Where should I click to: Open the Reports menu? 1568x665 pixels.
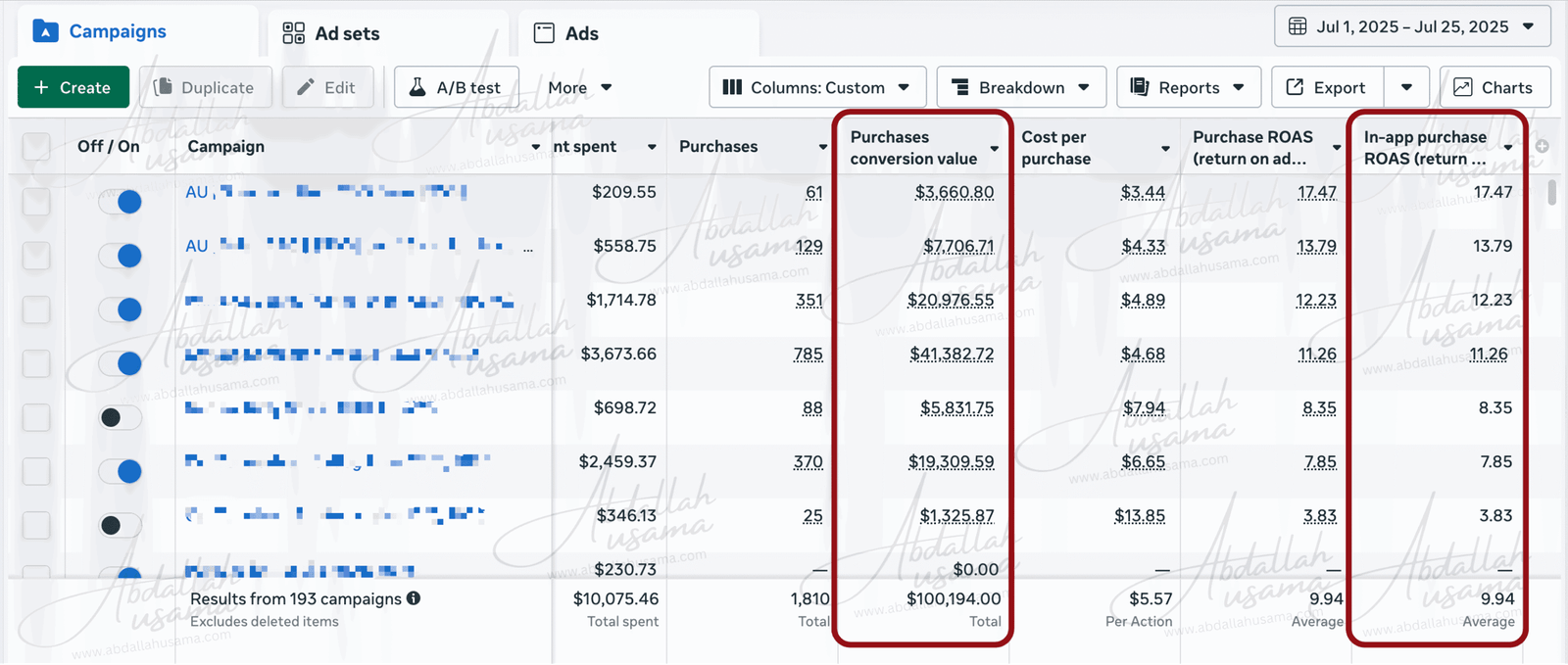(x=1187, y=87)
